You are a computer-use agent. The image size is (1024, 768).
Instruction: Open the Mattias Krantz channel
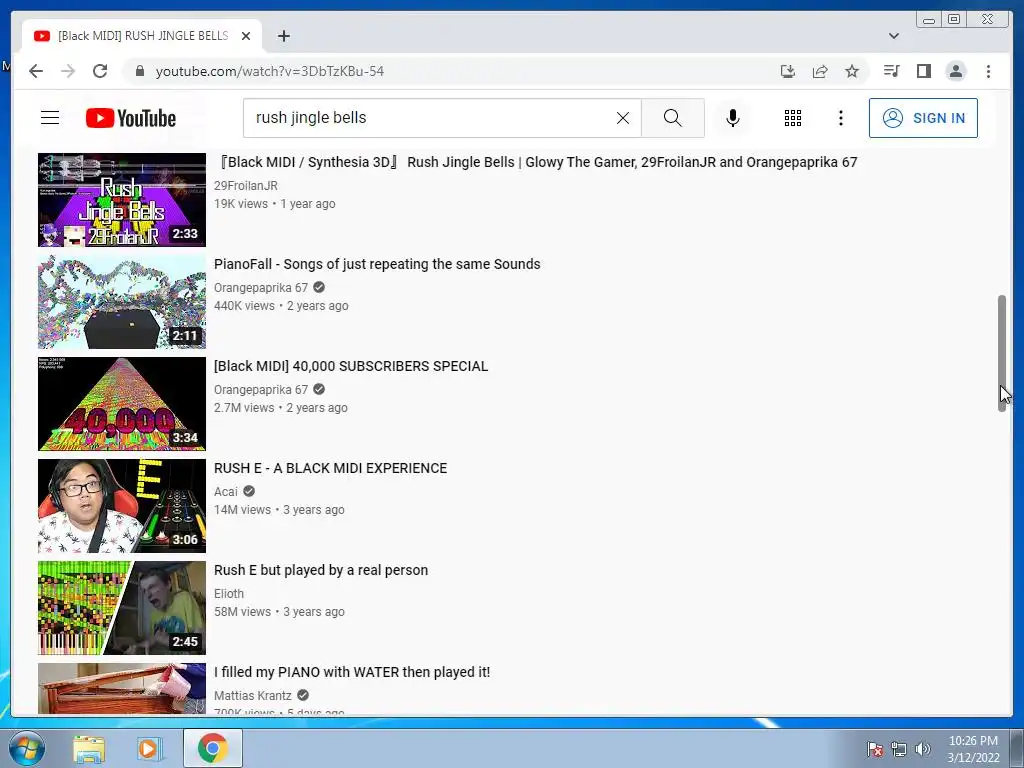253,696
